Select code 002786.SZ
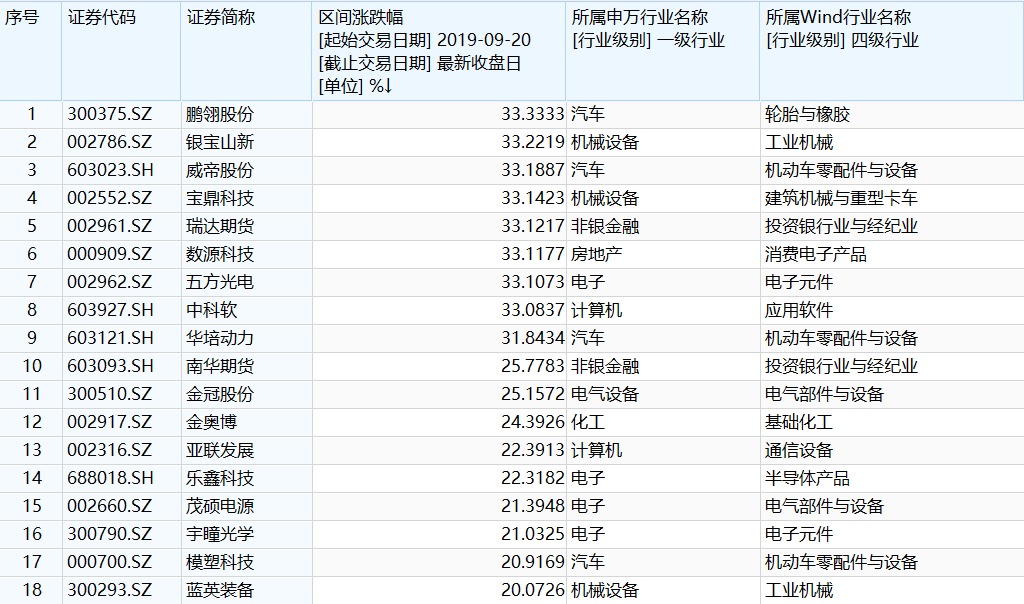Image resolution: width=1024 pixels, height=604 pixels. pos(109,142)
